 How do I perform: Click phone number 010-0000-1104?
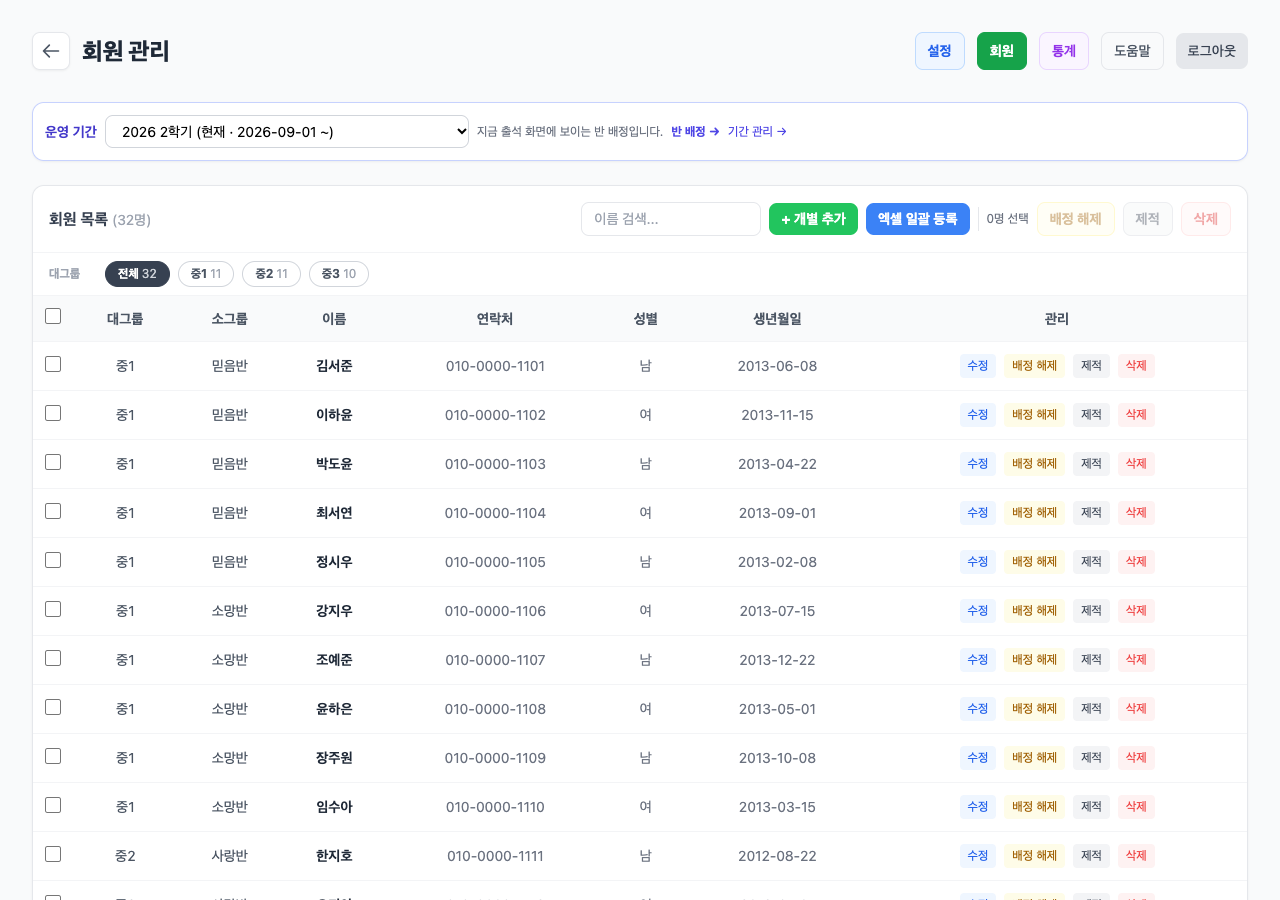(x=495, y=513)
